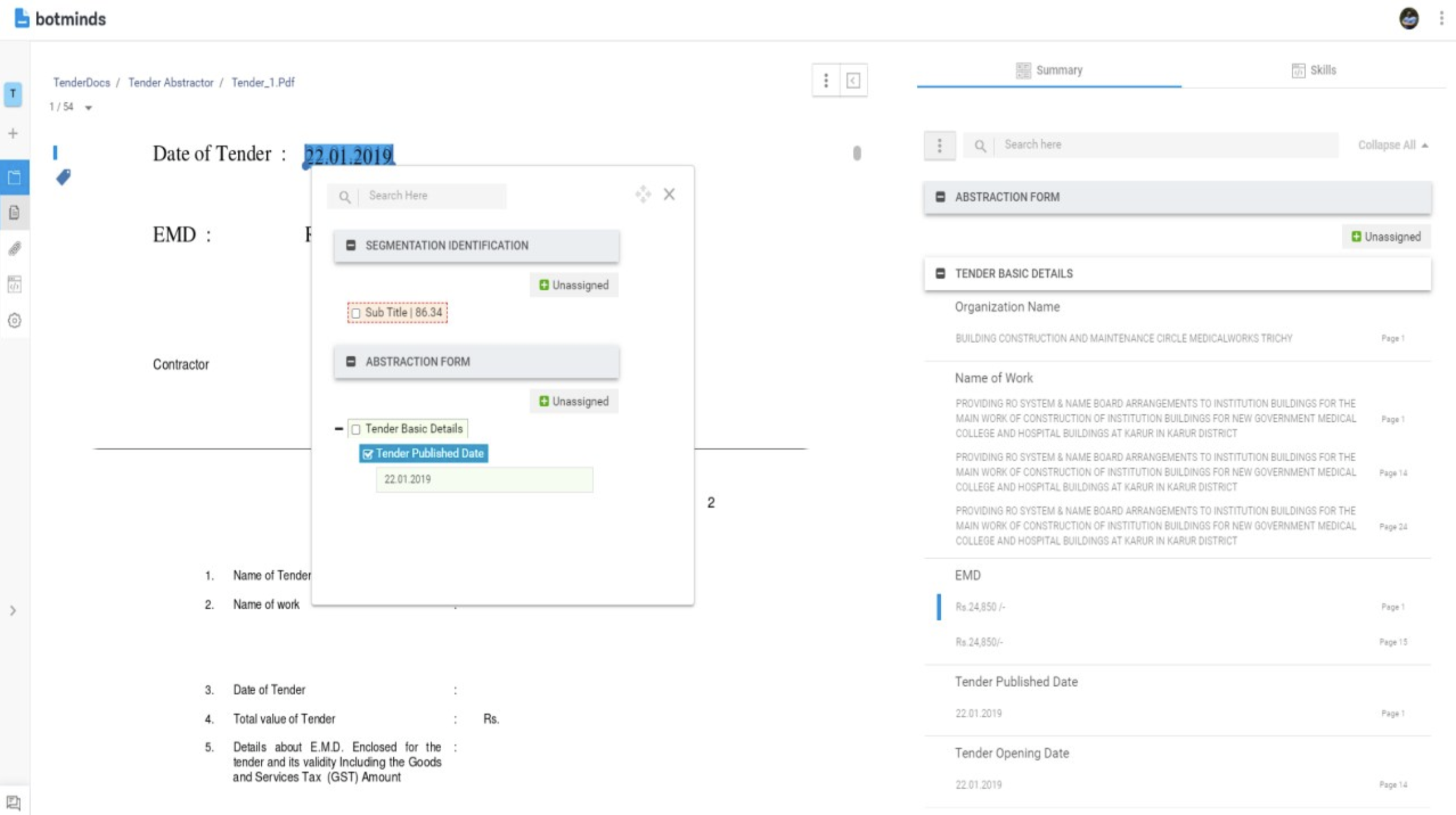Open the settings gear icon in sidebar
Viewport: 1456px width, 815px height.
(x=13, y=321)
